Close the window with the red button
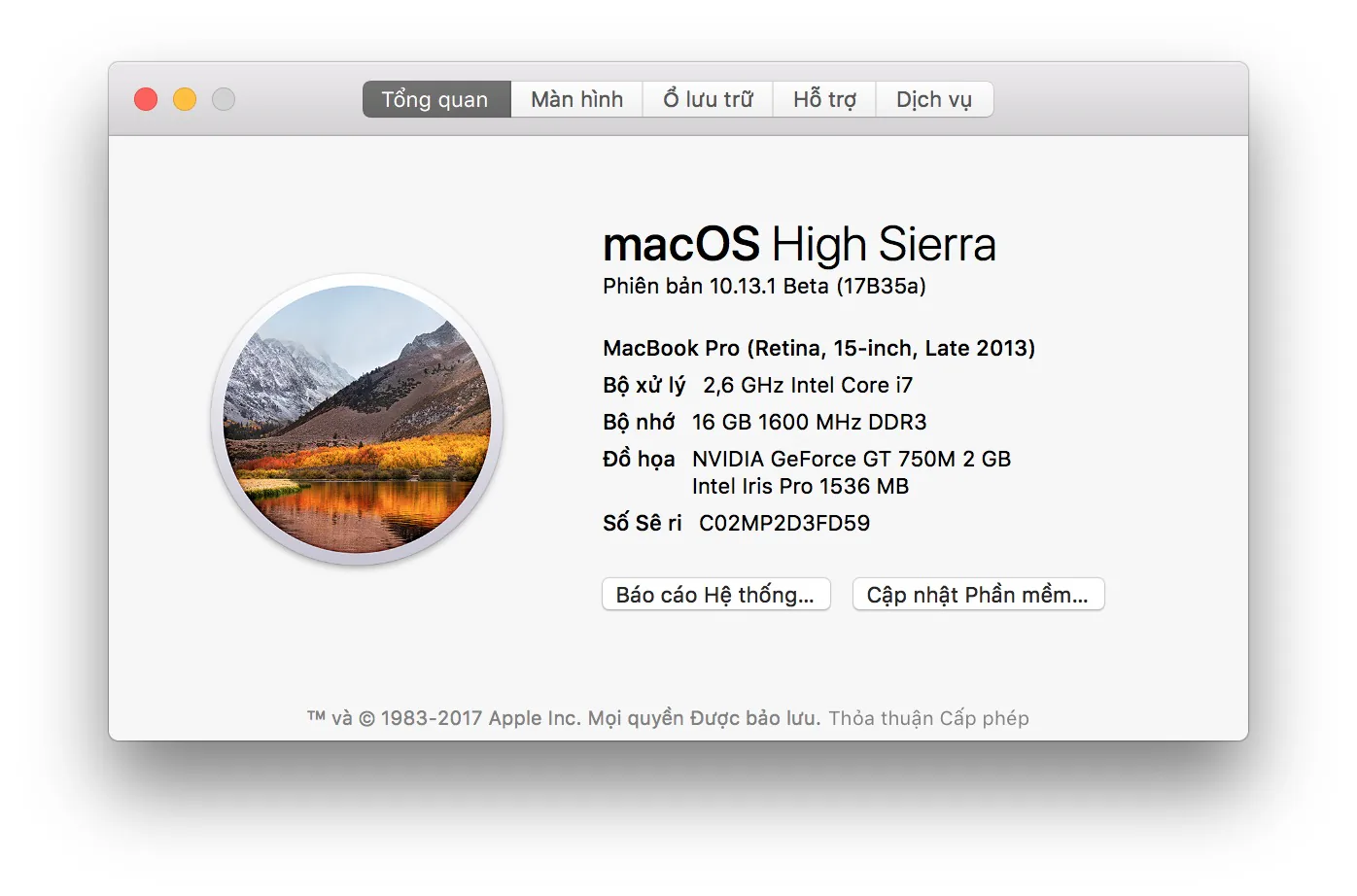1357x896 pixels. pos(146,99)
